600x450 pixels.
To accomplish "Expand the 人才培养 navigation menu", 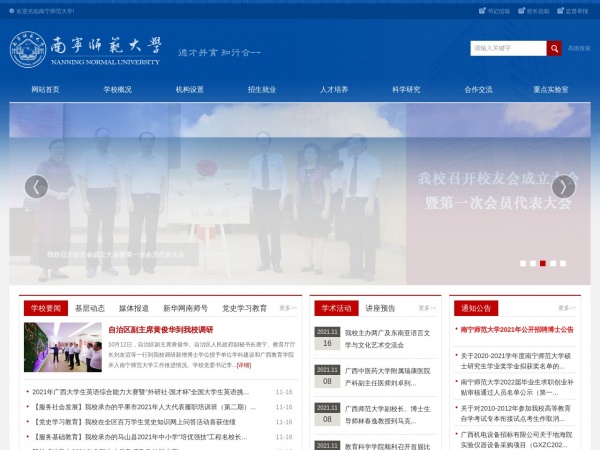I will [x=334, y=89].
